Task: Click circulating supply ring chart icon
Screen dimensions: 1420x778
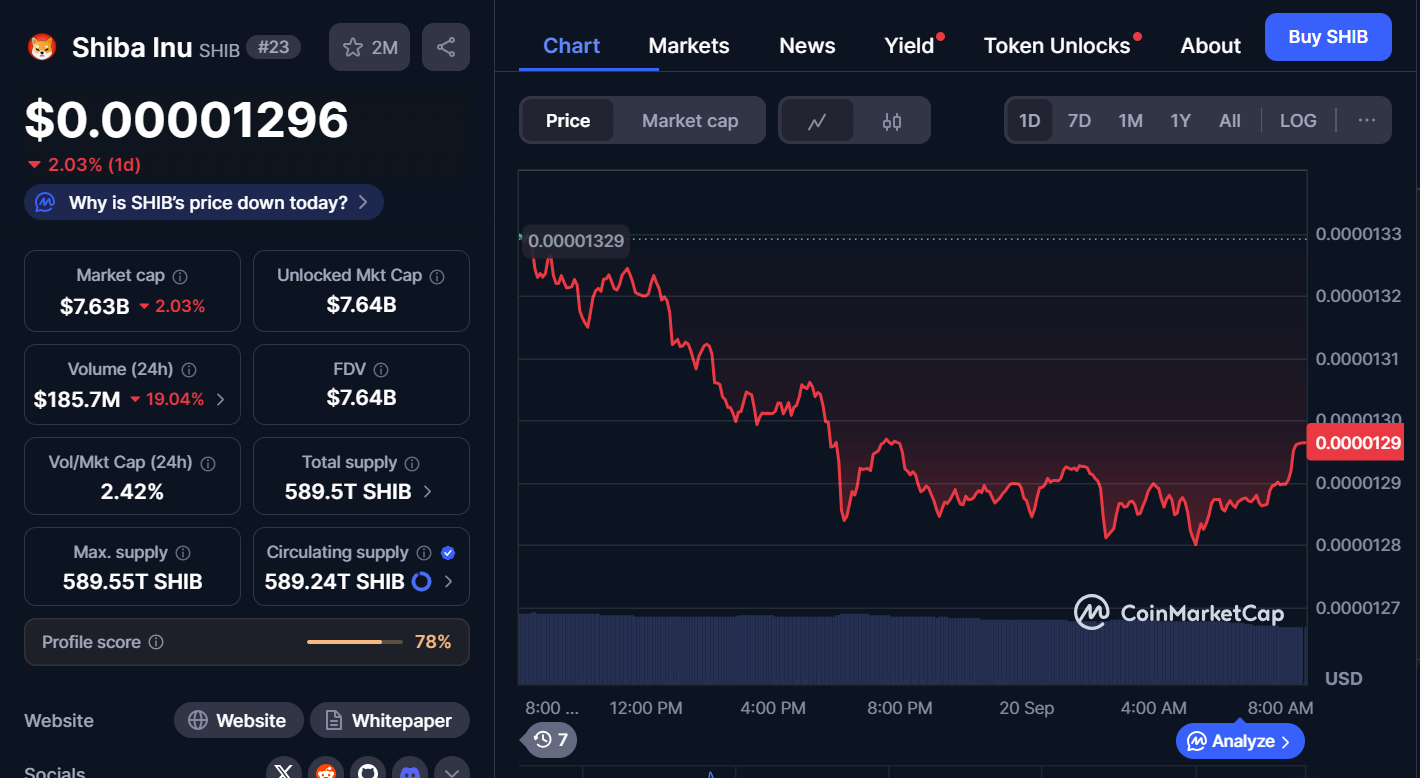Action: pos(421,581)
